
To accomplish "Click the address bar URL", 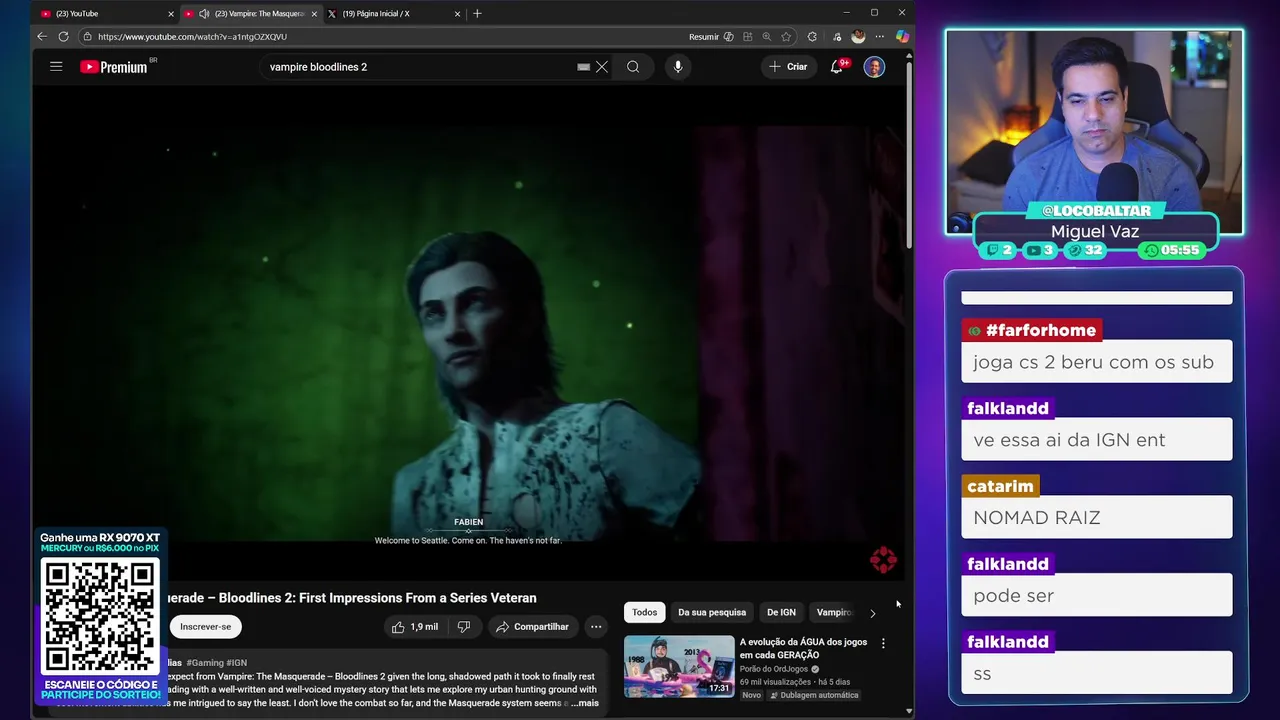I will pos(192,37).
